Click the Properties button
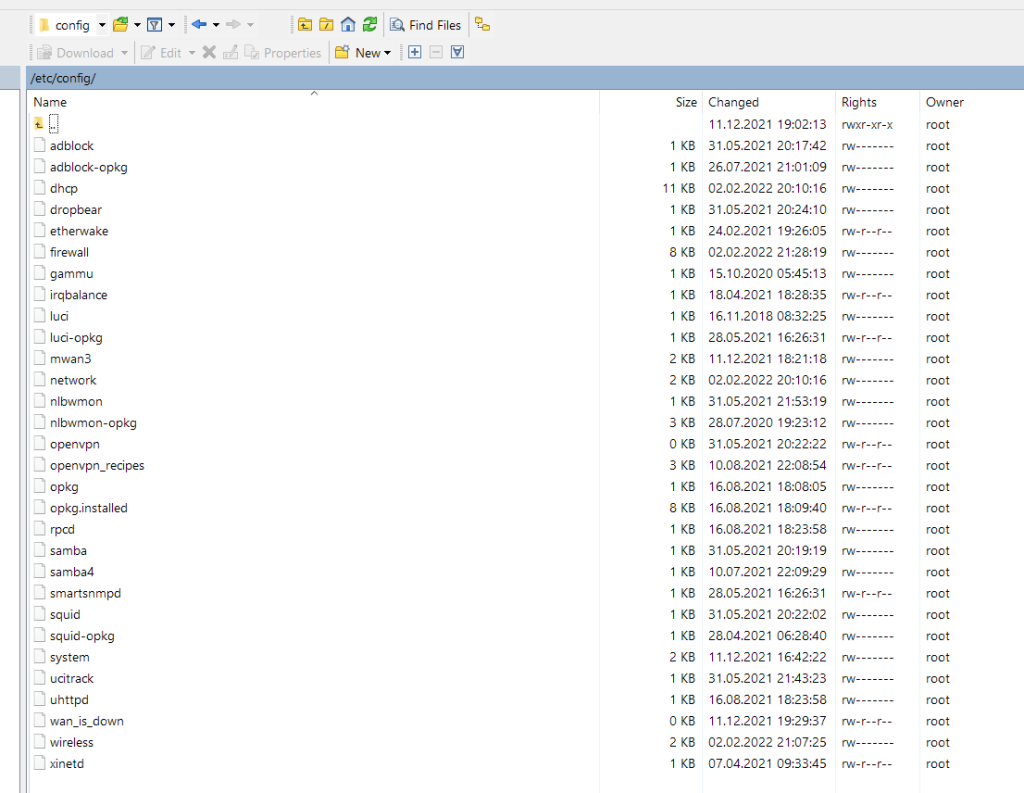 coord(283,53)
